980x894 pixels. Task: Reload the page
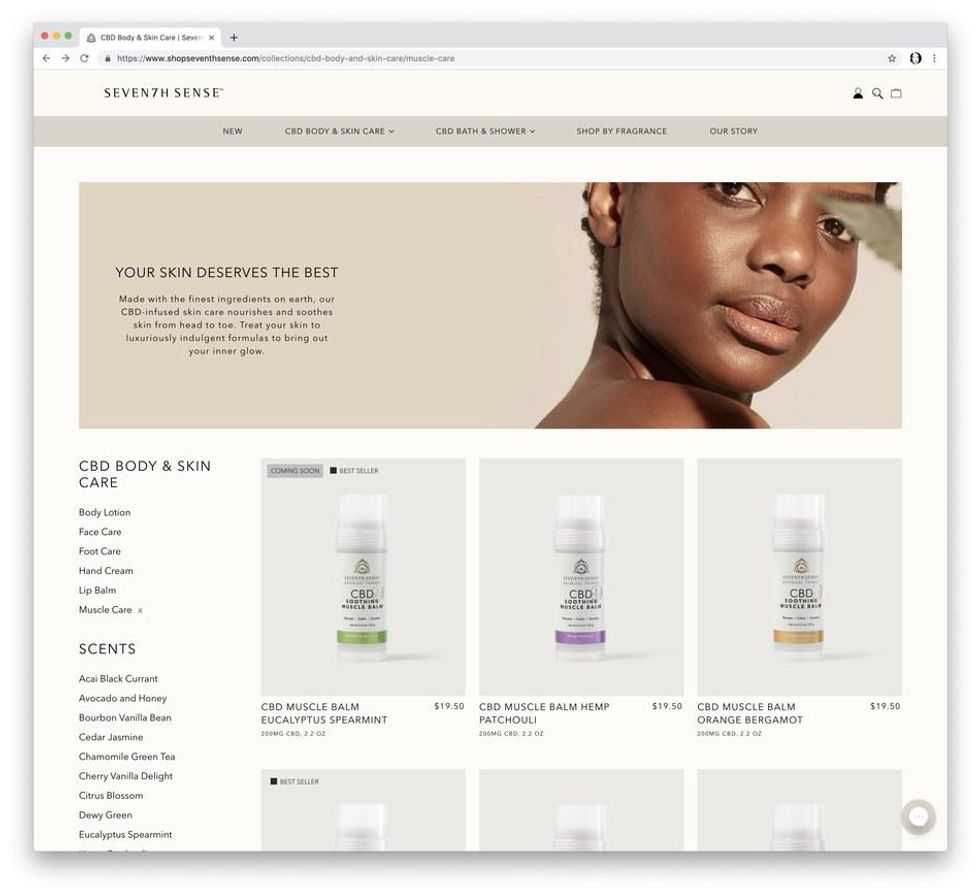coord(84,58)
